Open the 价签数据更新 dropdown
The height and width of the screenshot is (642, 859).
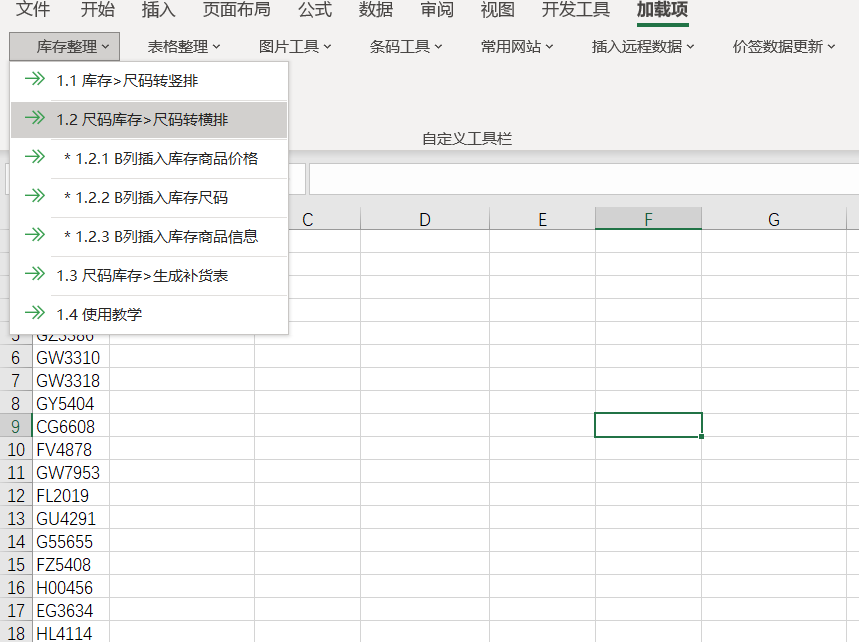point(784,47)
